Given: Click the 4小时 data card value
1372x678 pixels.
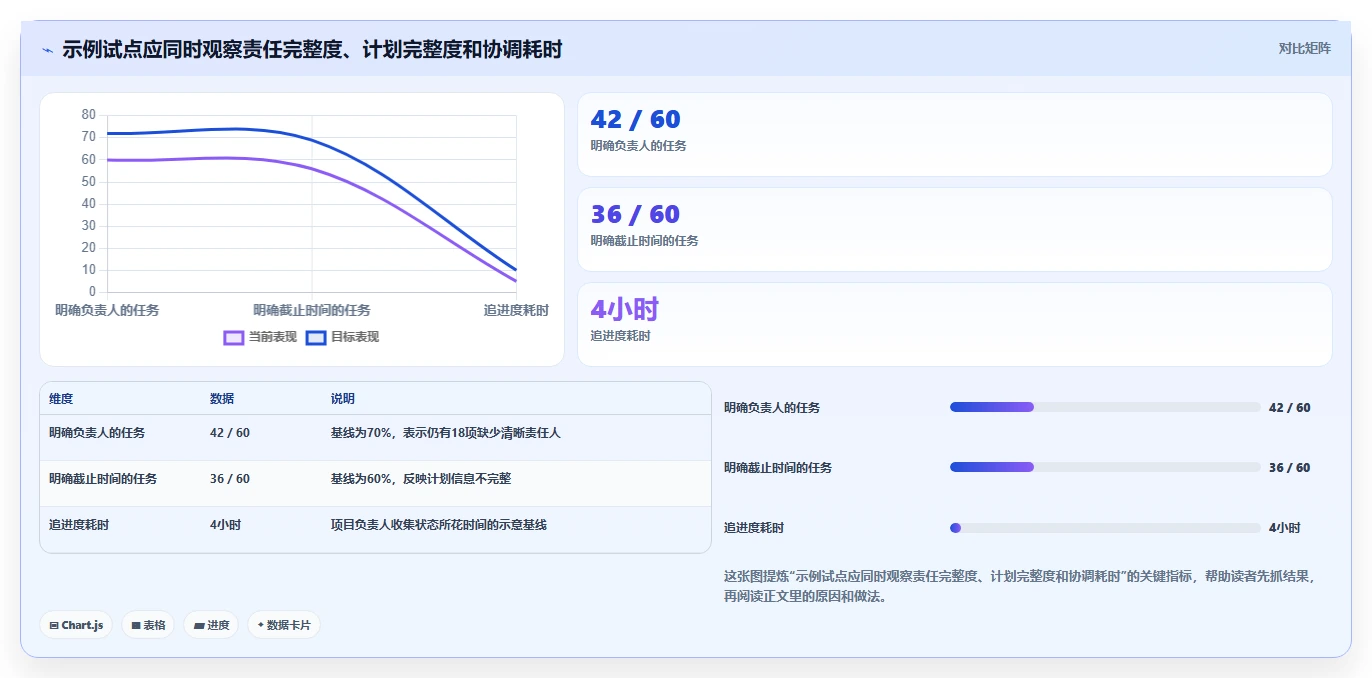Looking at the screenshot, I should (624, 309).
